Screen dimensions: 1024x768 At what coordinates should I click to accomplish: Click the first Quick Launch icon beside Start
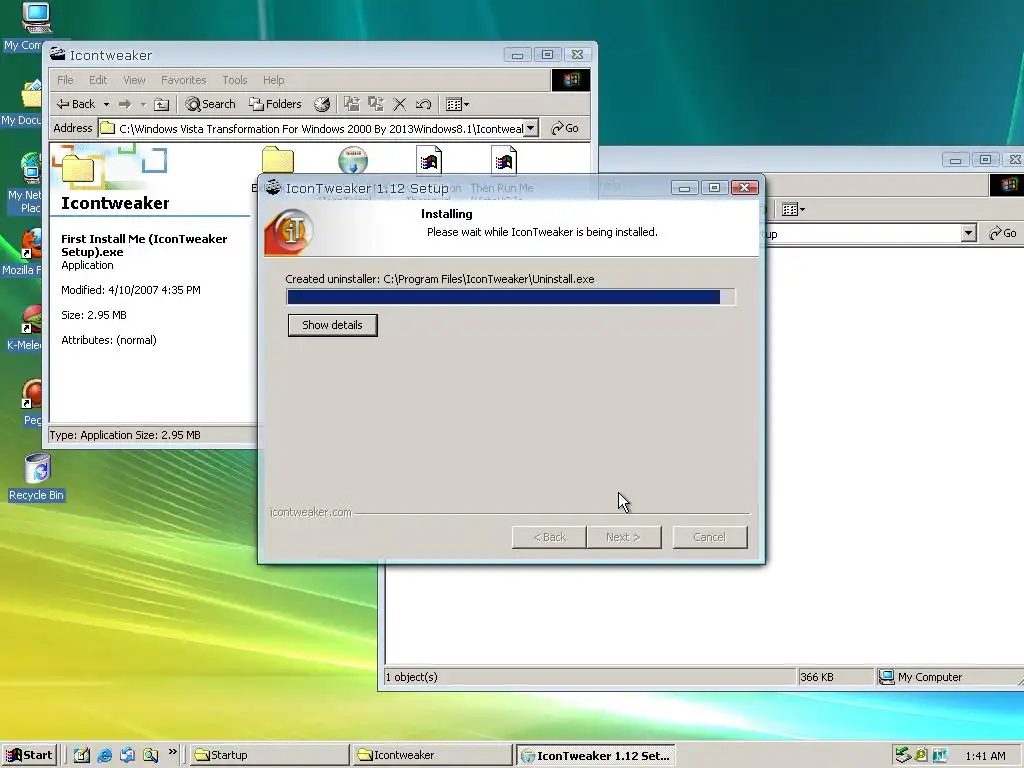point(82,755)
